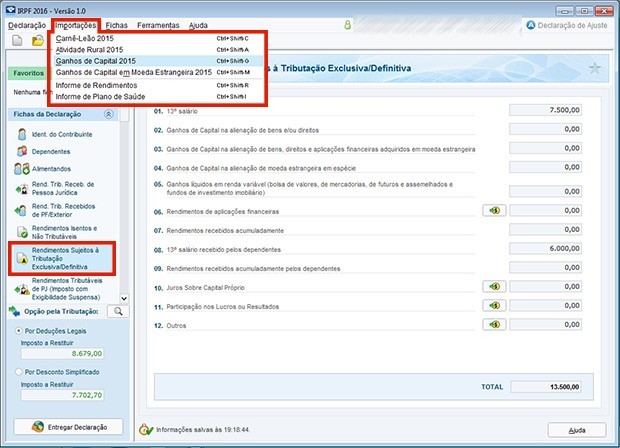Click the saved-information checkmark status icon
620x448 pixels.
coord(146,429)
